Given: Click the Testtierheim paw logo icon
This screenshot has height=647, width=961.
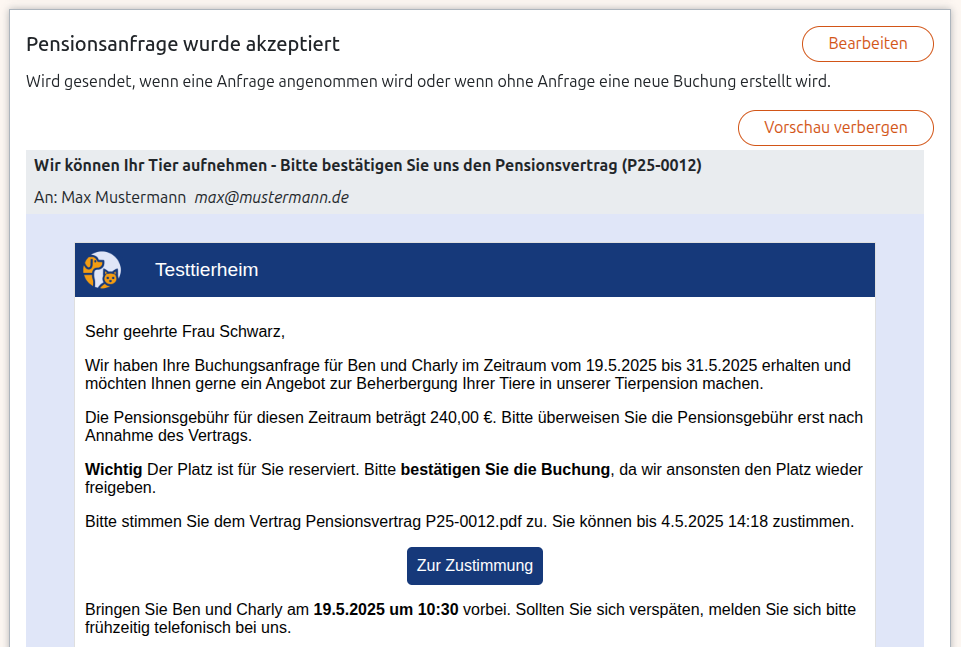Looking at the screenshot, I should click(101, 269).
